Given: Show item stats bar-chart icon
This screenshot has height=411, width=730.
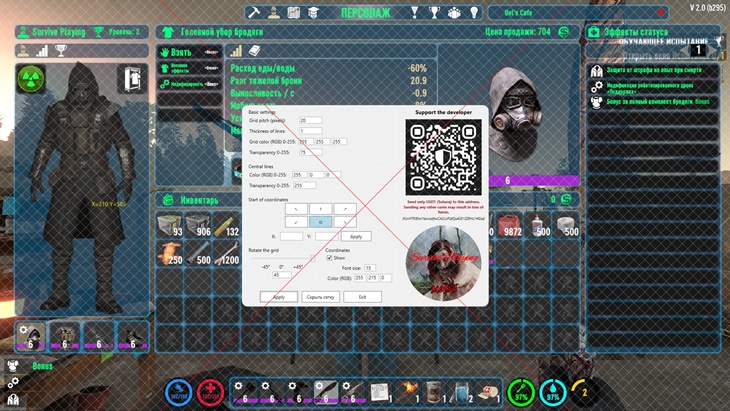Looking at the screenshot, I should click(x=237, y=51).
